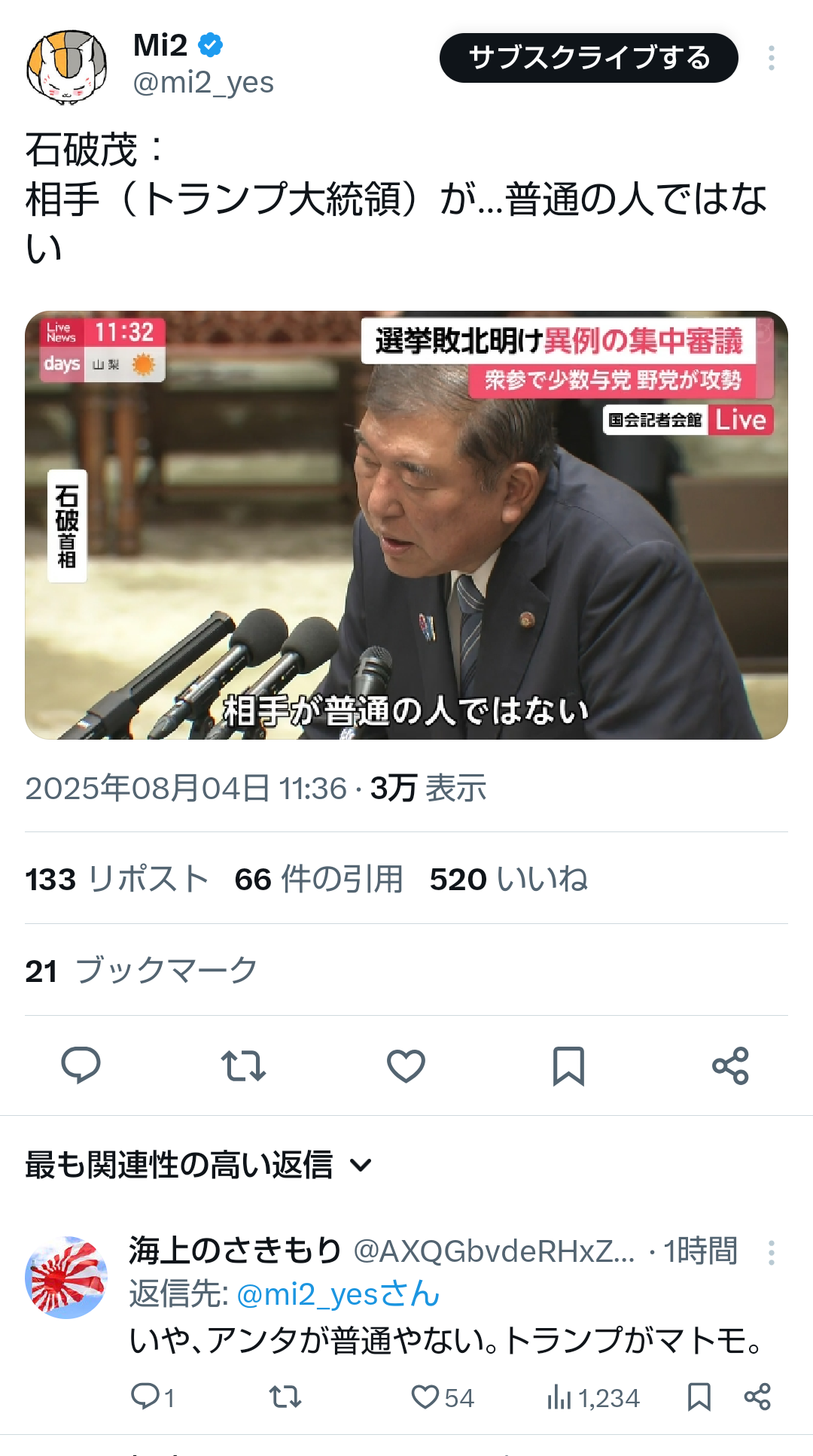
Task: Share the main tweet
Action: tap(730, 1065)
